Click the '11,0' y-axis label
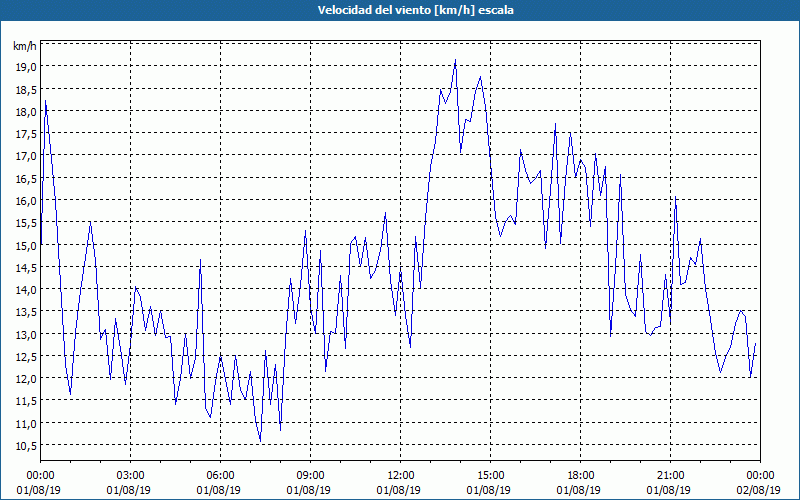 (x=27, y=424)
